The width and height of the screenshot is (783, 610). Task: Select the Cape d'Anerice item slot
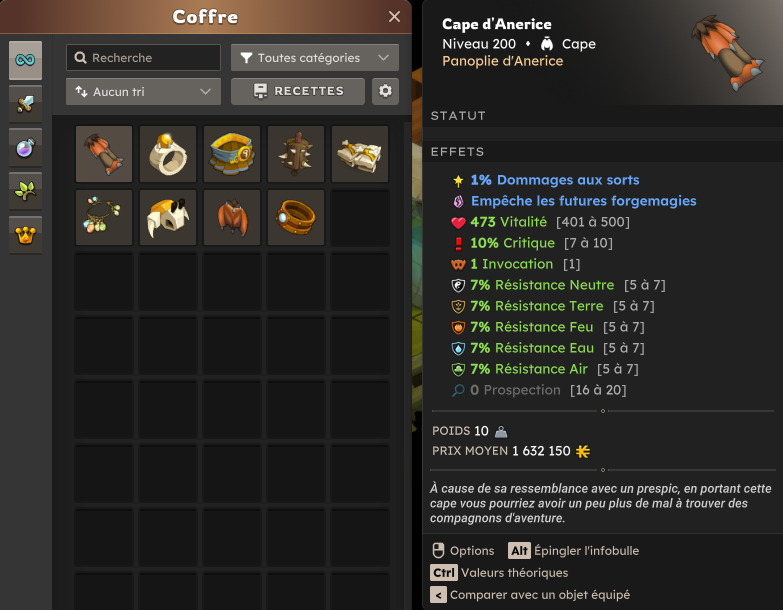tap(104, 154)
